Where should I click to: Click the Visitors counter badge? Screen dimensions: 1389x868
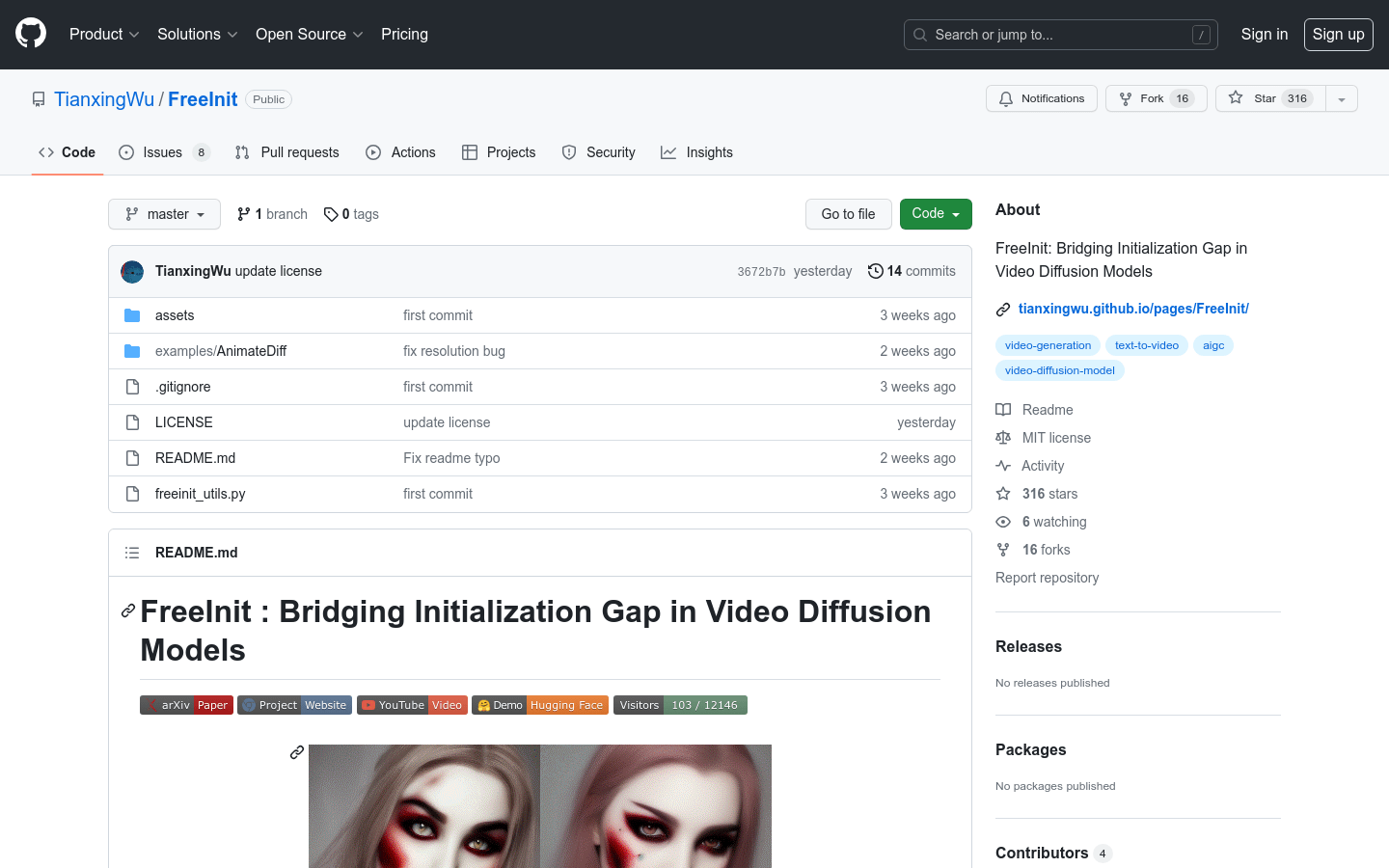pos(680,705)
